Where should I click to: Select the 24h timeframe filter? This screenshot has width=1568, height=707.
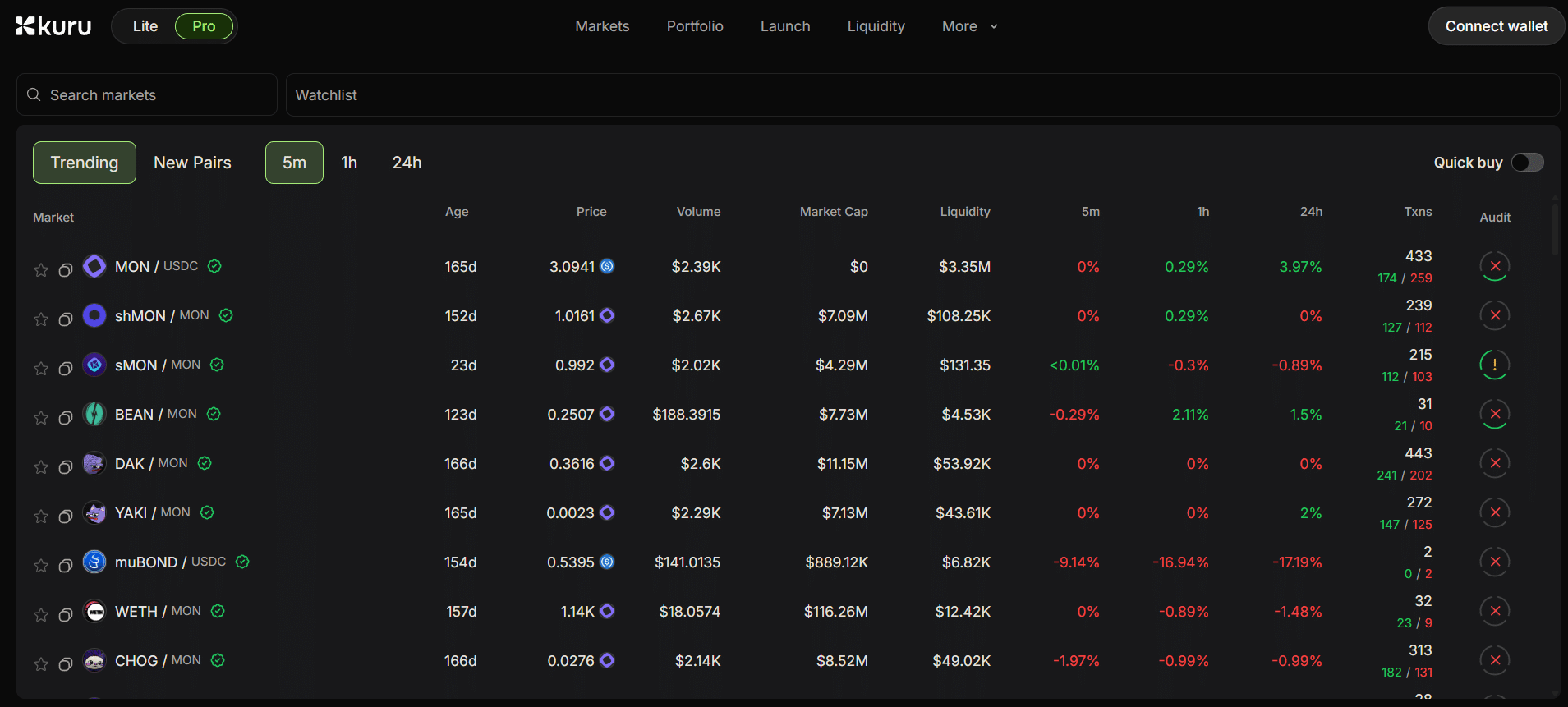pos(407,163)
